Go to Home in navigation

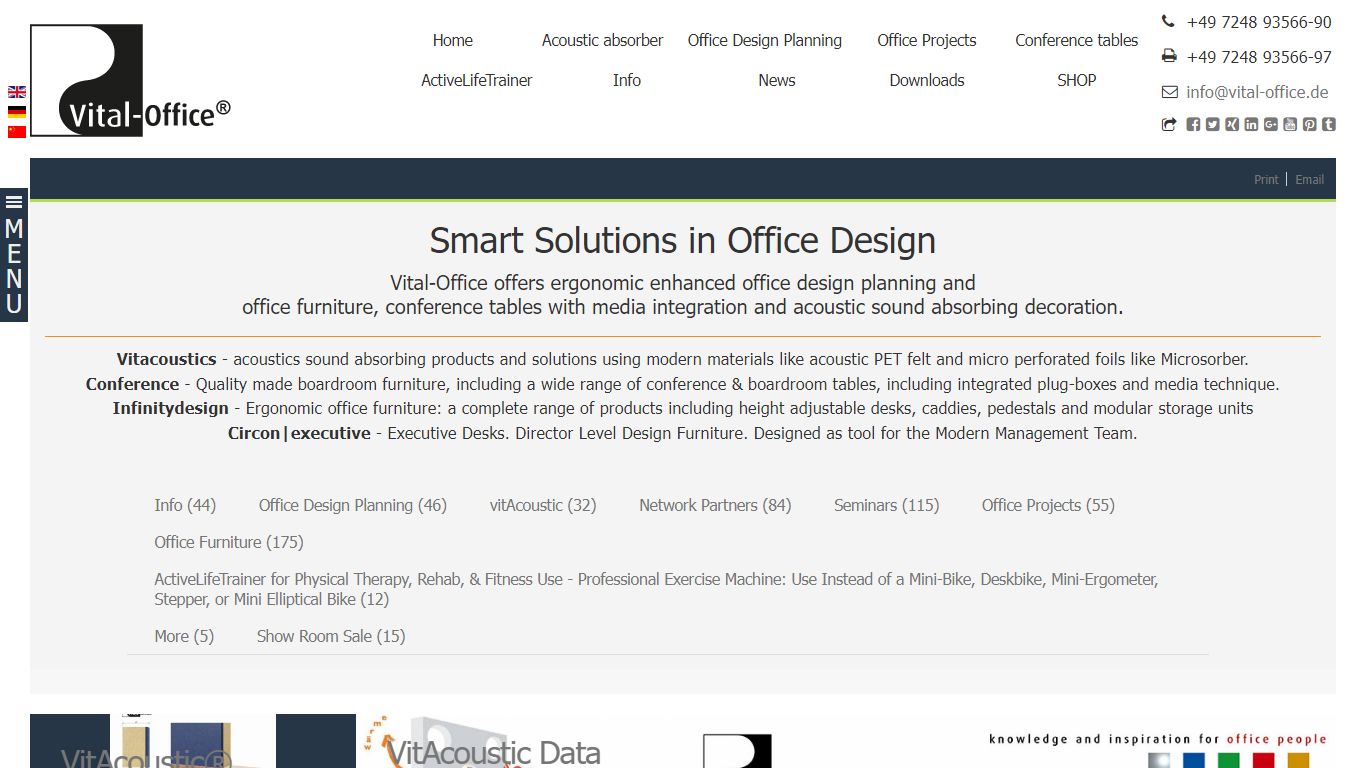(x=453, y=40)
